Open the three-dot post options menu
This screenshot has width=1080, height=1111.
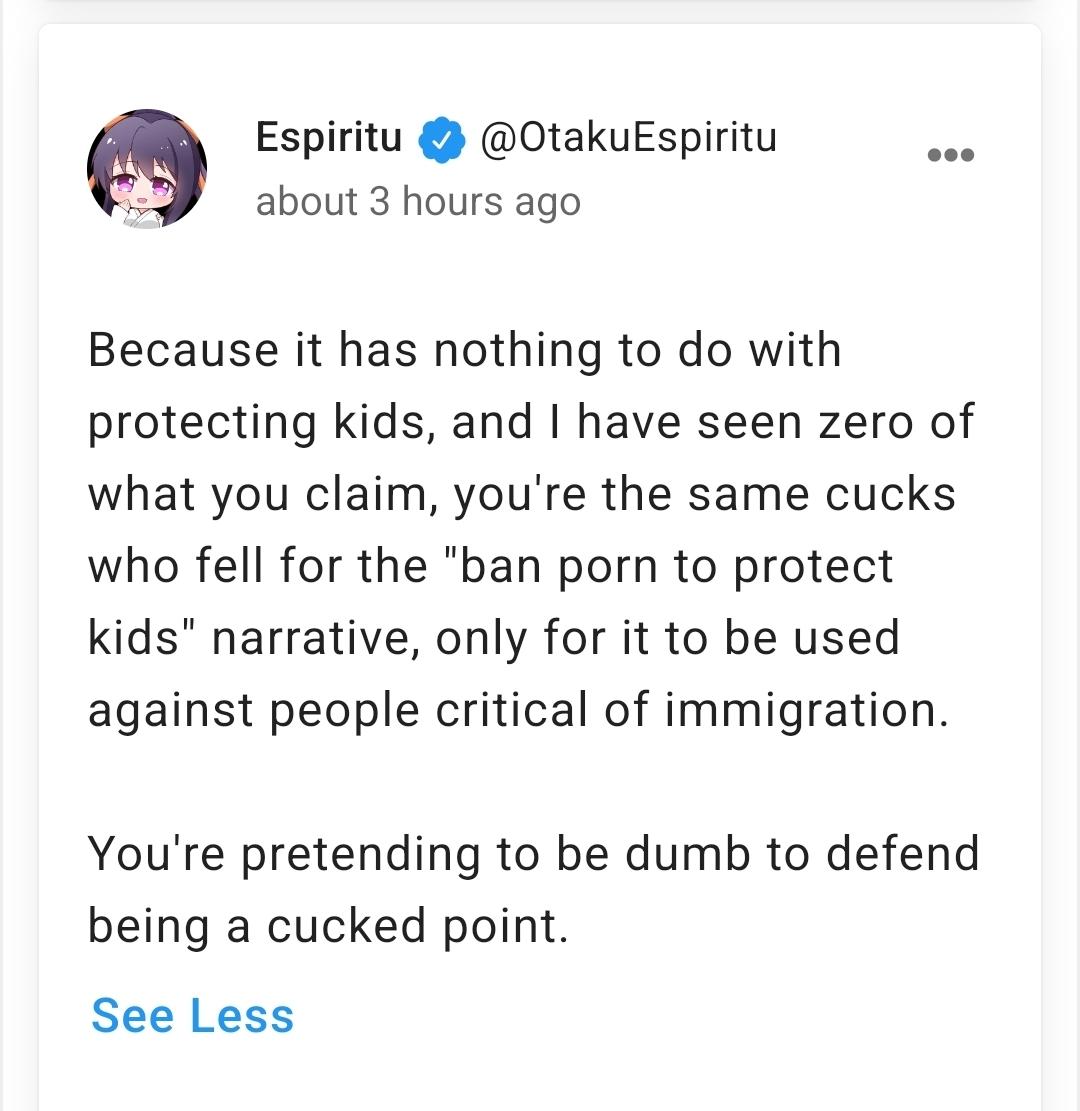click(950, 155)
